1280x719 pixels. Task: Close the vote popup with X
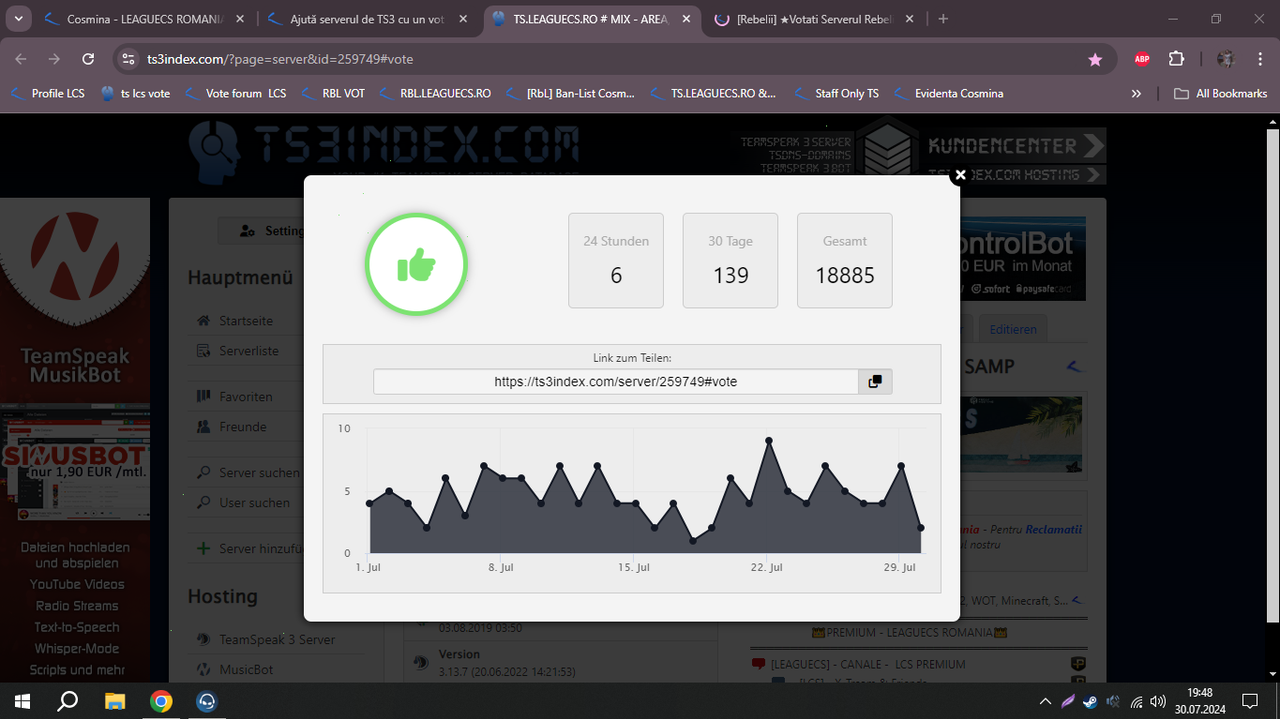pos(960,175)
